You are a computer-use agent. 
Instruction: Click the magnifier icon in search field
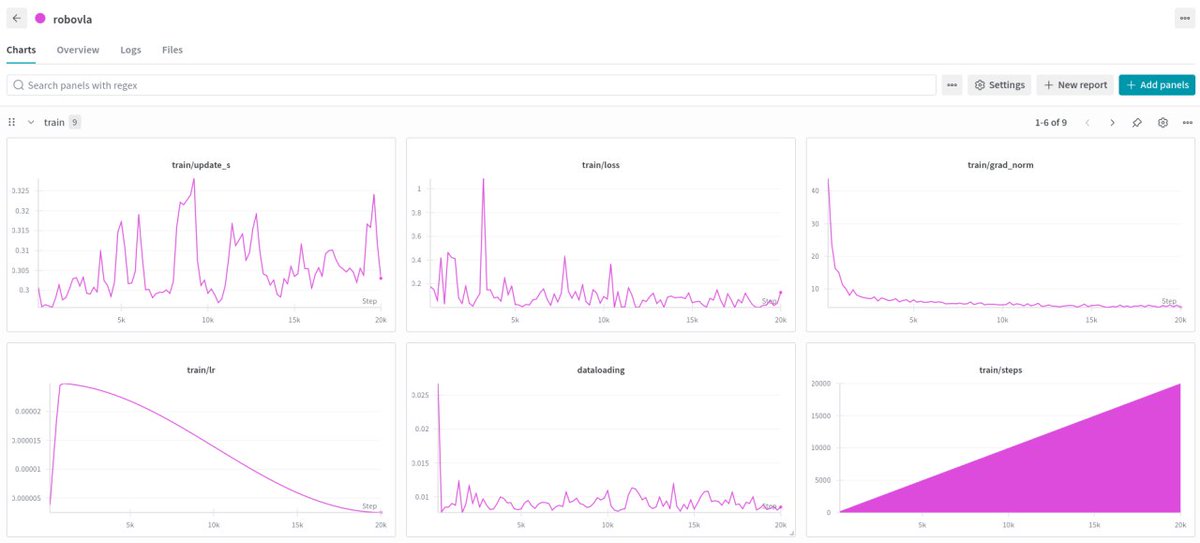pyautogui.click(x=18, y=85)
